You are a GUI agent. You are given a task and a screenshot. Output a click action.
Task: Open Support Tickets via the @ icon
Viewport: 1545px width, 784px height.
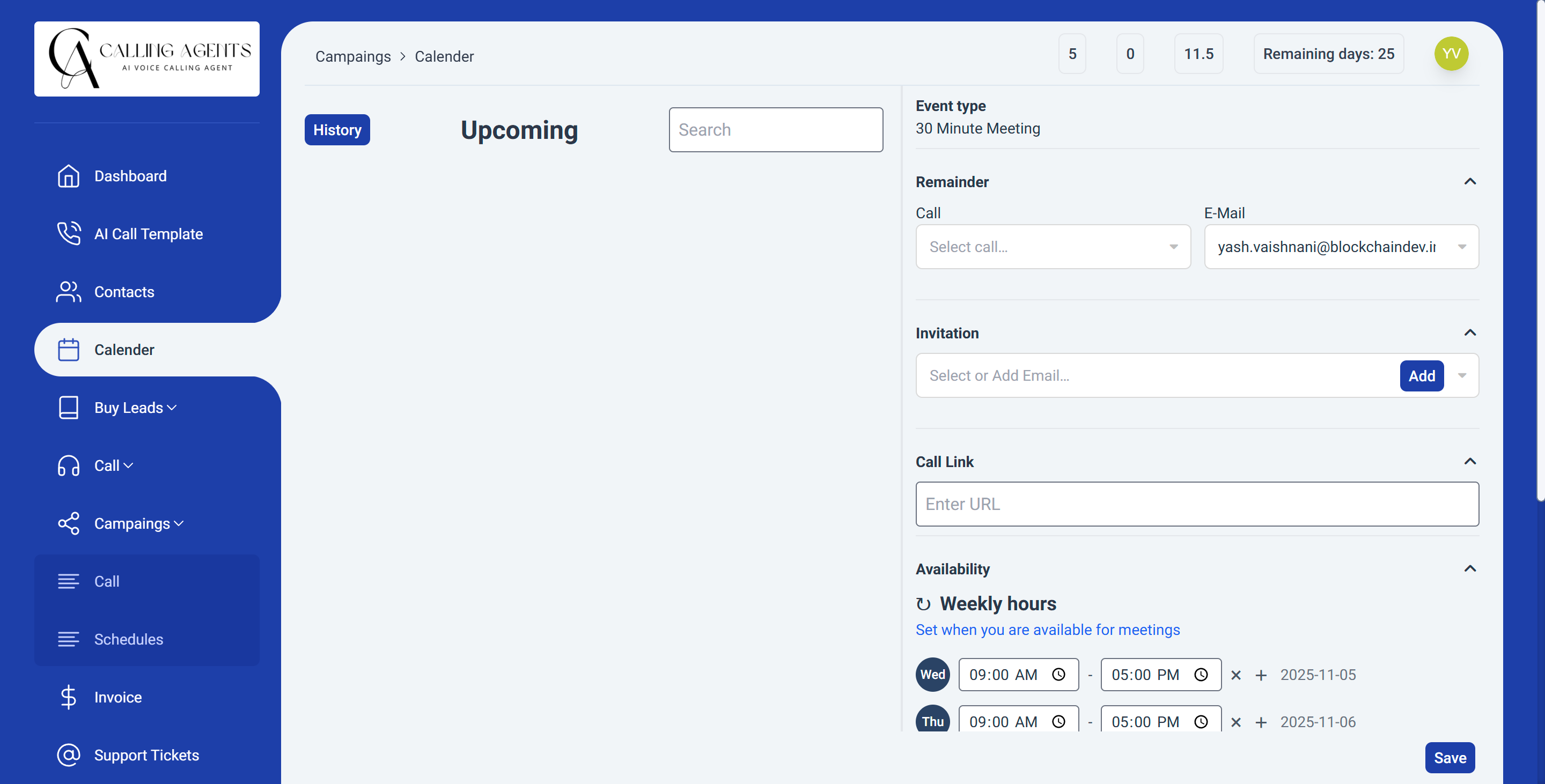(x=68, y=755)
